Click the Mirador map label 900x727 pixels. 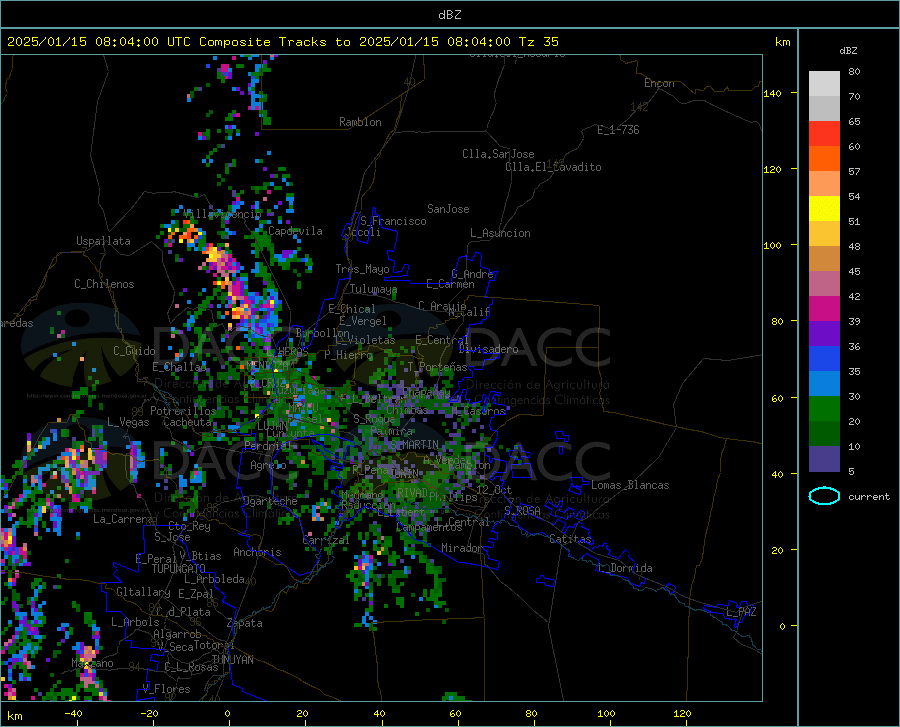tap(462, 548)
